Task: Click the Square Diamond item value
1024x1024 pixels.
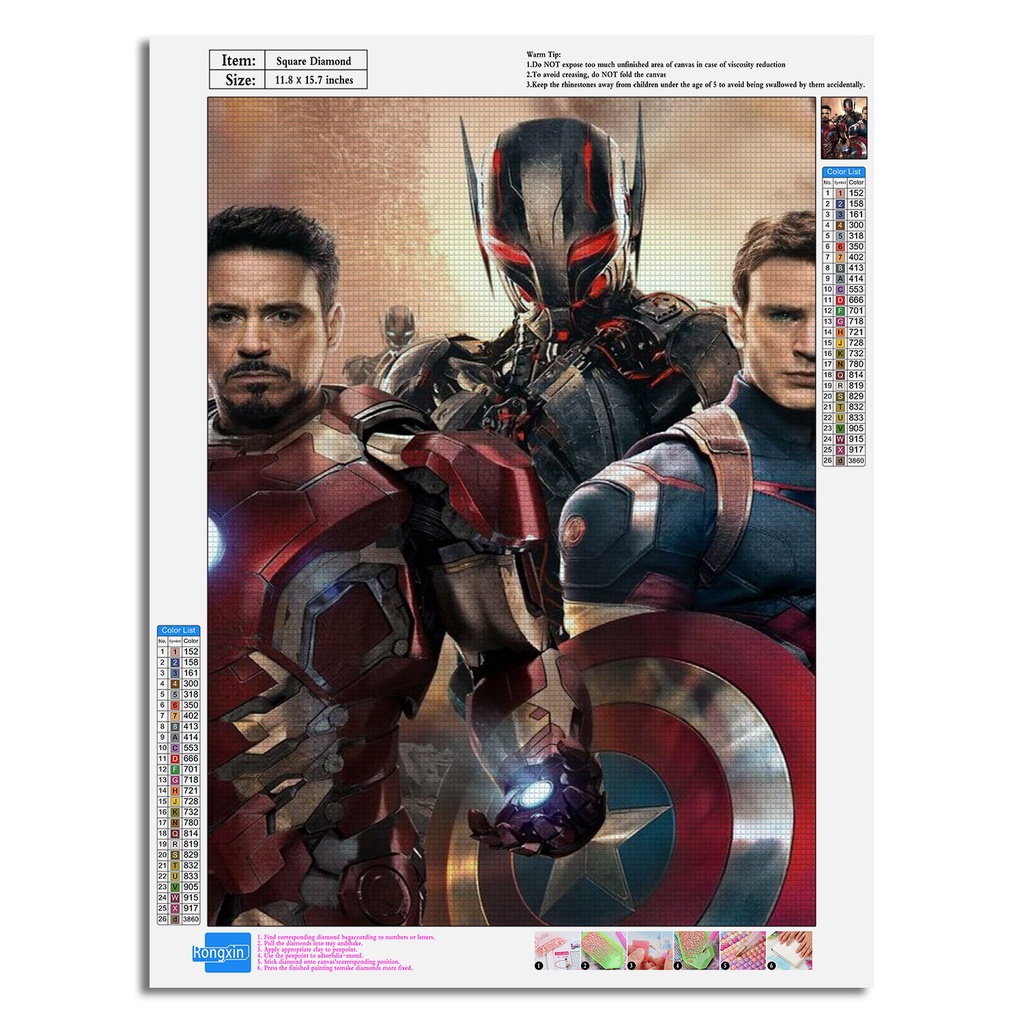Action: [x=314, y=61]
